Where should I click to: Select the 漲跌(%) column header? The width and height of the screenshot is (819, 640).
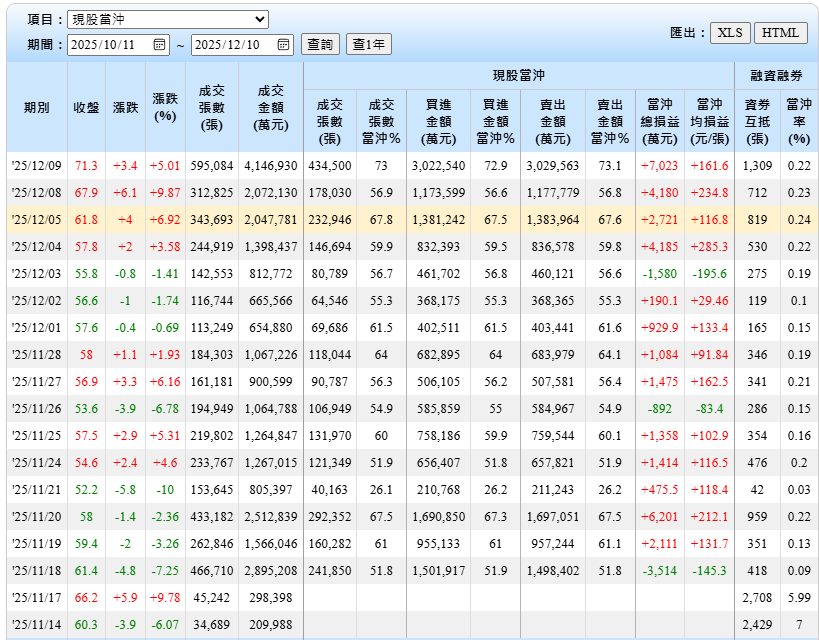tap(165, 108)
